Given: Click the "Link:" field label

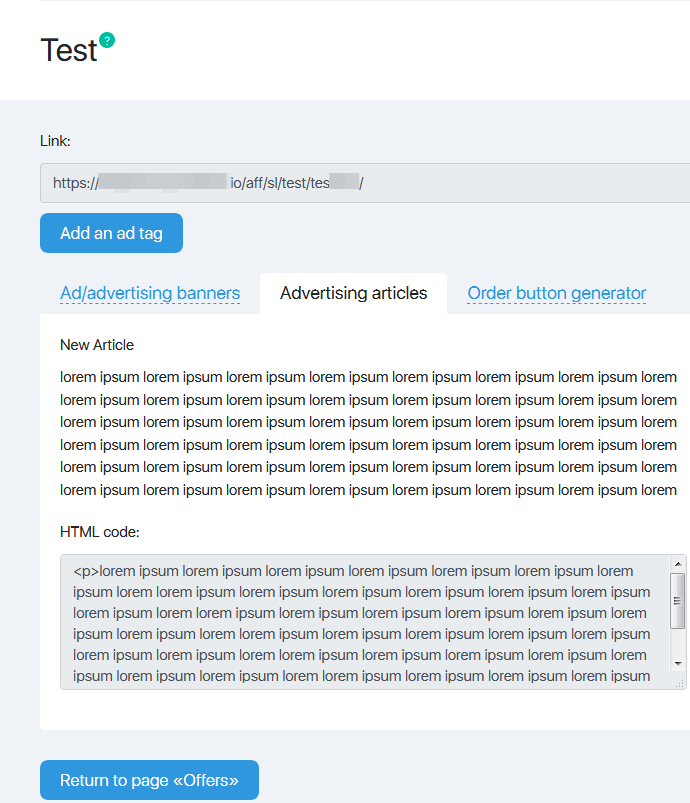Looking at the screenshot, I should (55, 141).
